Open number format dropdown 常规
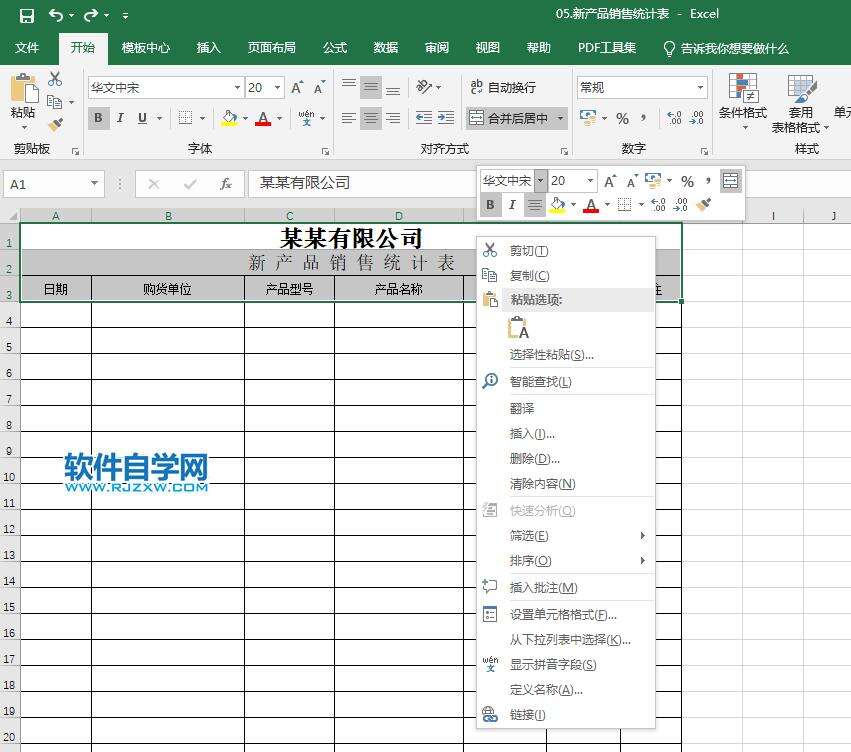The image size is (851, 752). click(700, 87)
